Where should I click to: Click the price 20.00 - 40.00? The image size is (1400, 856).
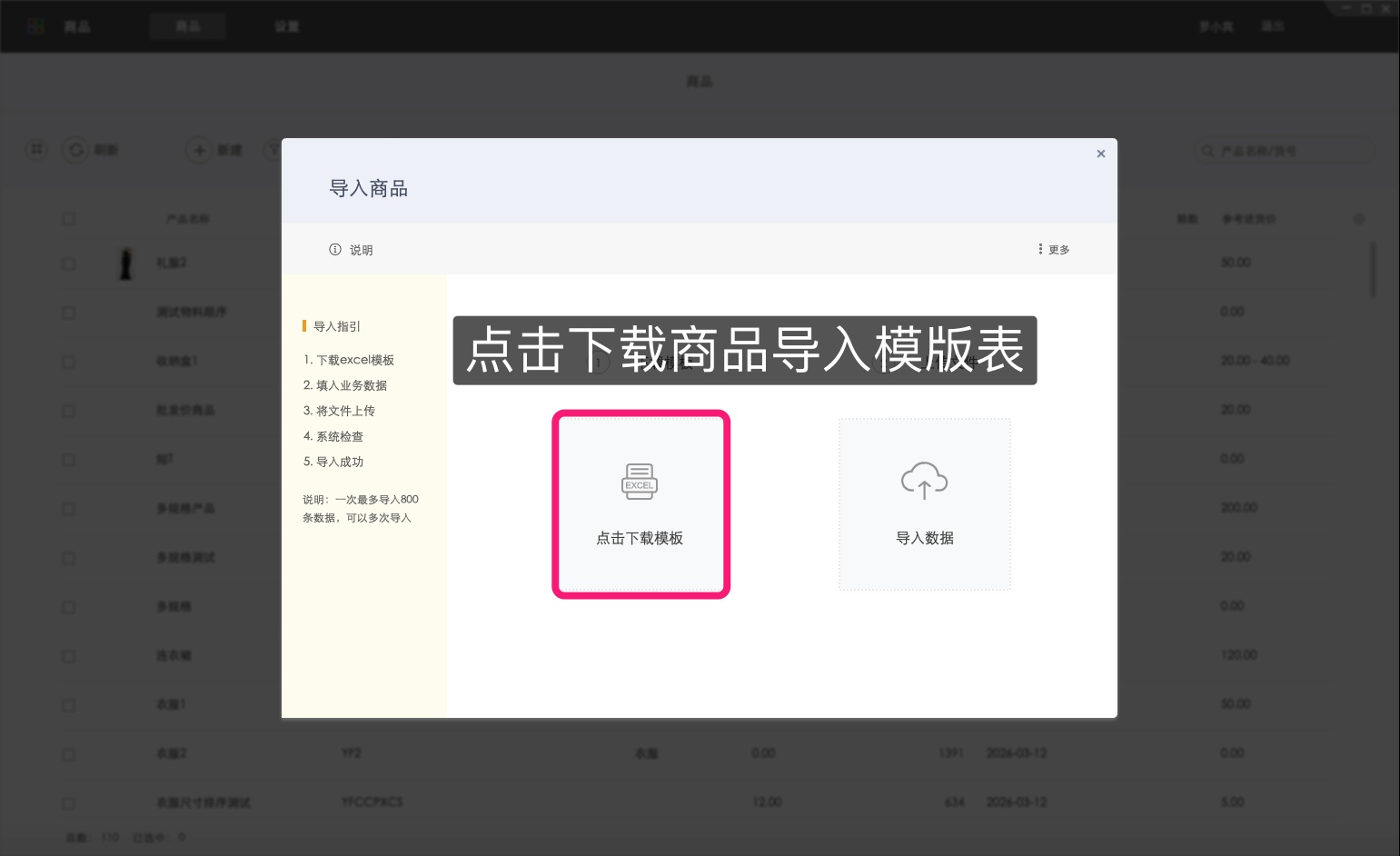pyautogui.click(x=1256, y=361)
